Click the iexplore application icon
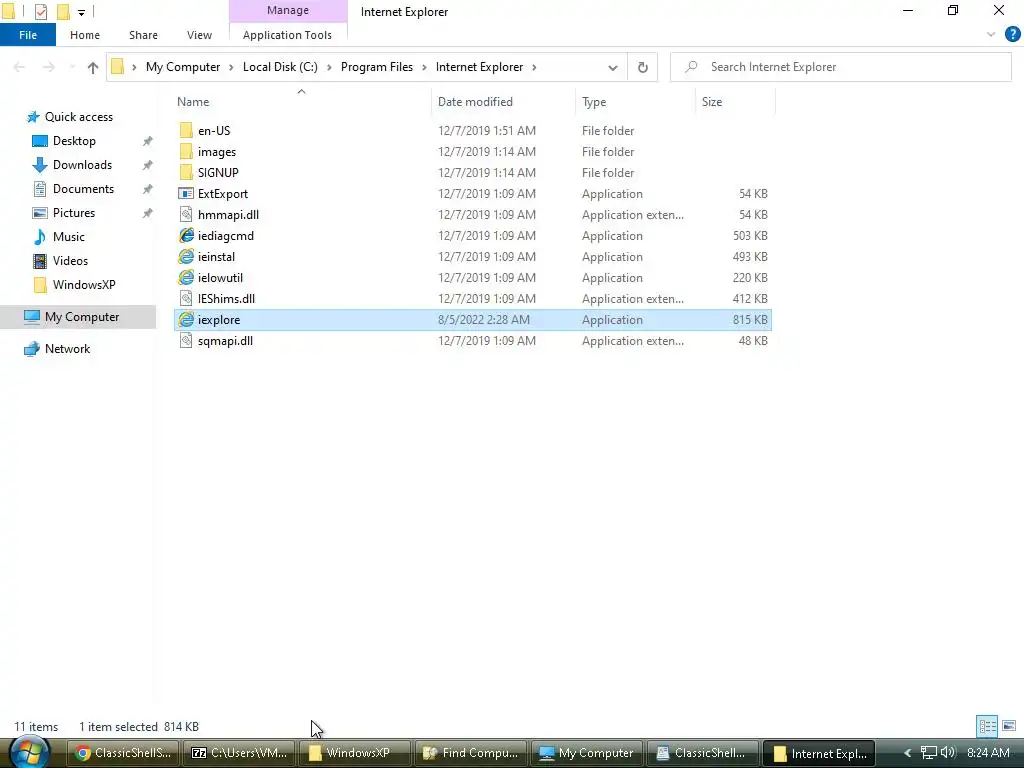This screenshot has height=768, width=1024. pos(186,319)
